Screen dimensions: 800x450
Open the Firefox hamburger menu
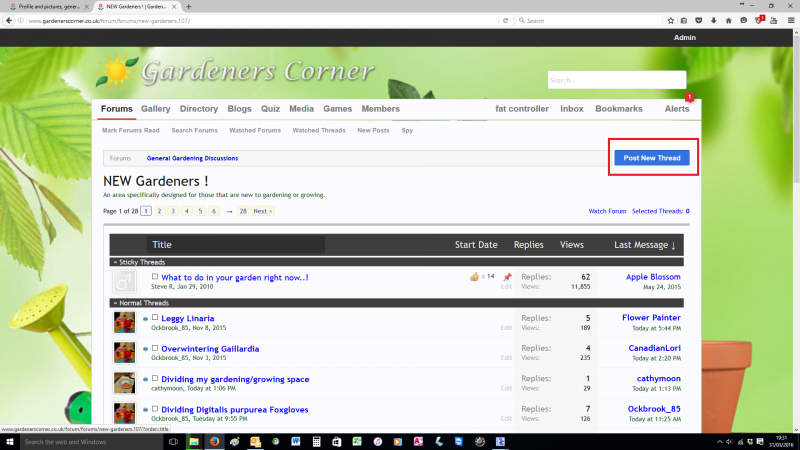point(790,20)
